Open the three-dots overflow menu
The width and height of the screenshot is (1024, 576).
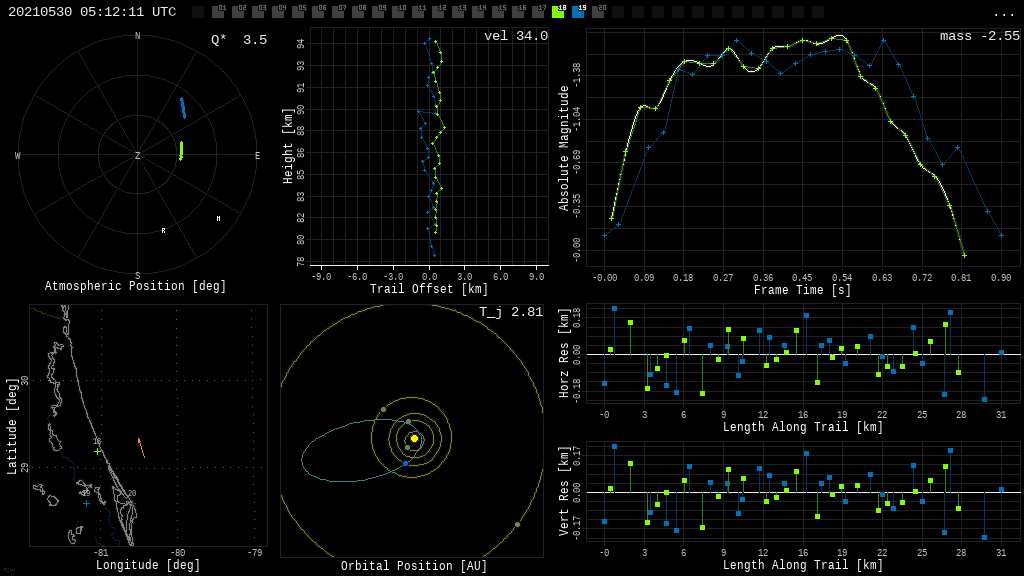click(x=1003, y=13)
